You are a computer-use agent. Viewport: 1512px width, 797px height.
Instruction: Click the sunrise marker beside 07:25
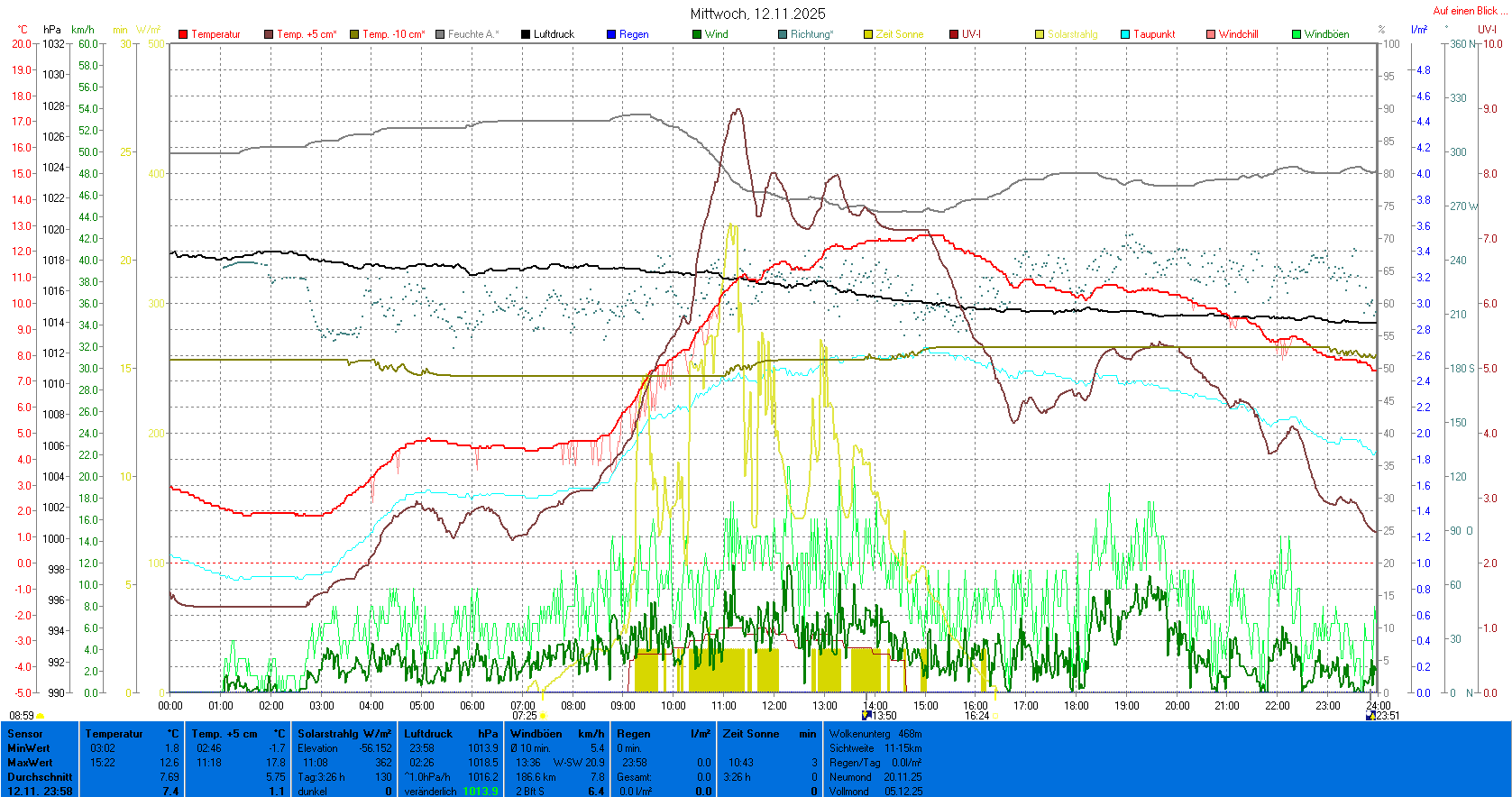pyautogui.click(x=543, y=716)
